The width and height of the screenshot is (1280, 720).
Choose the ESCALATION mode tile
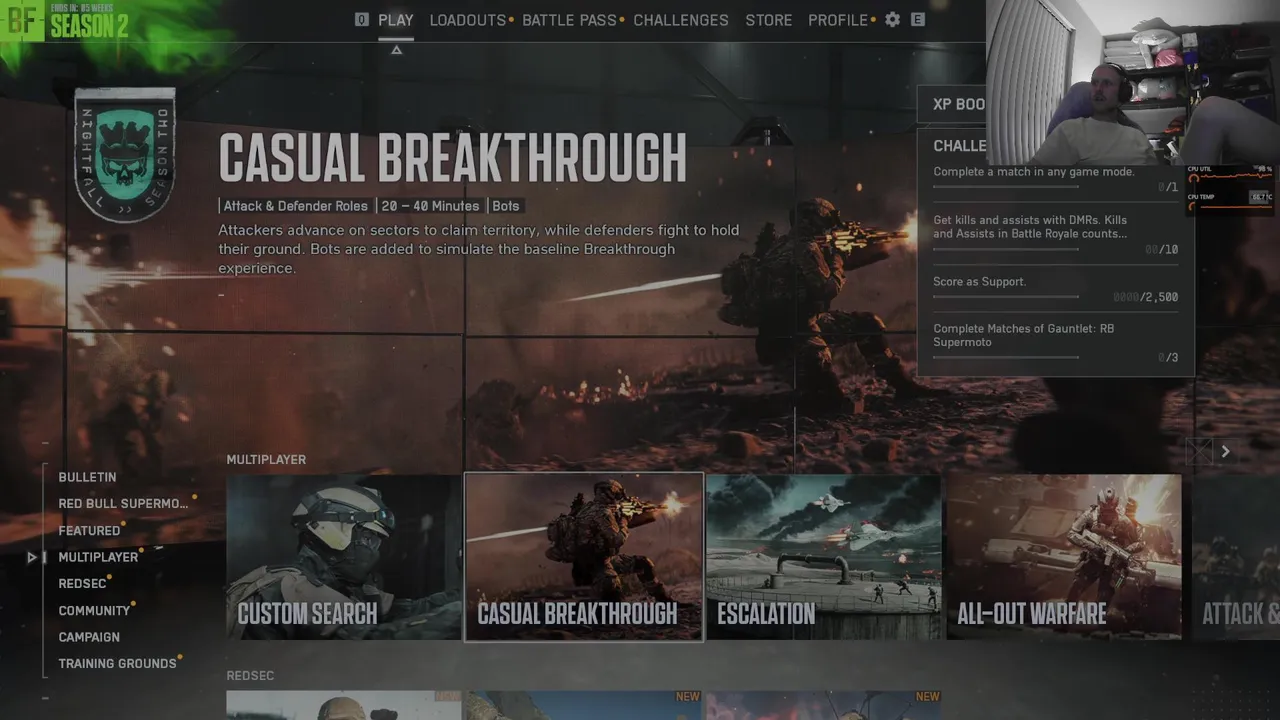tap(823, 557)
